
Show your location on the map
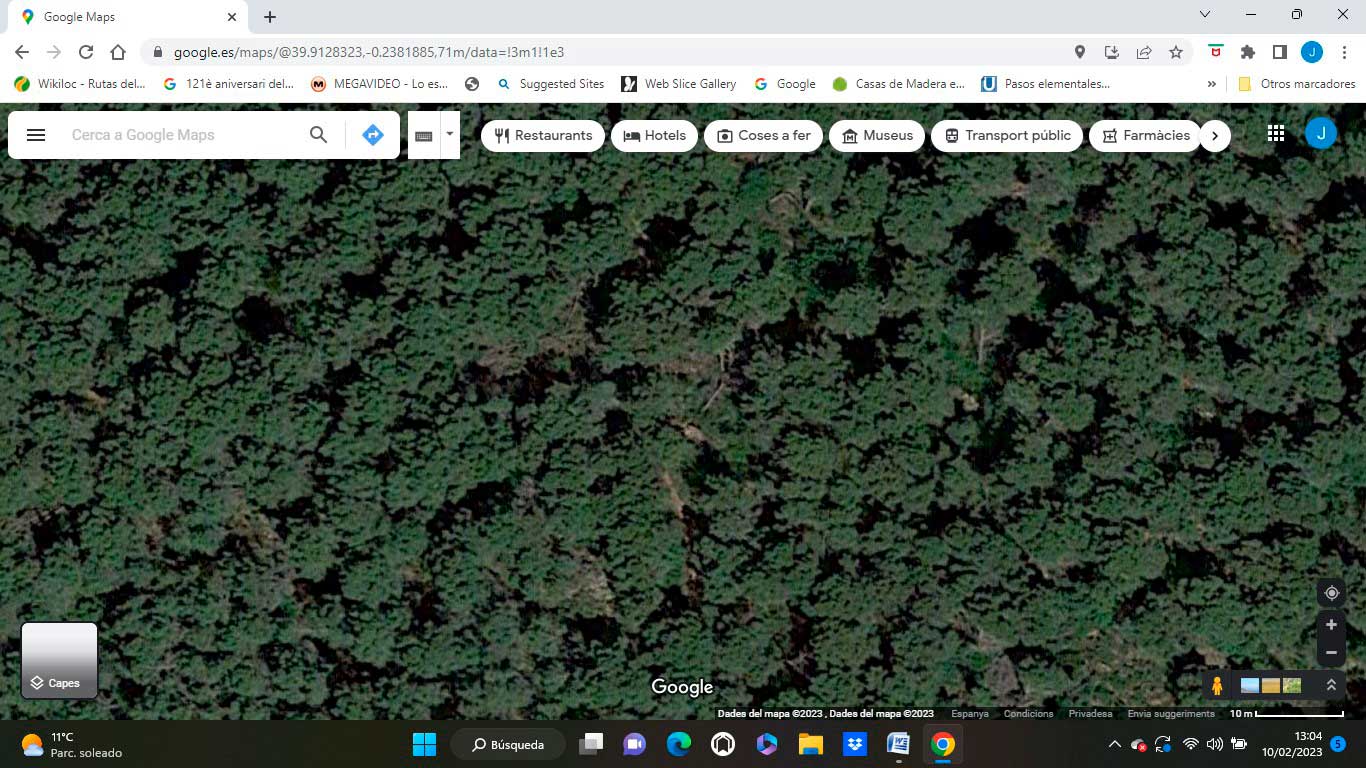[1331, 593]
